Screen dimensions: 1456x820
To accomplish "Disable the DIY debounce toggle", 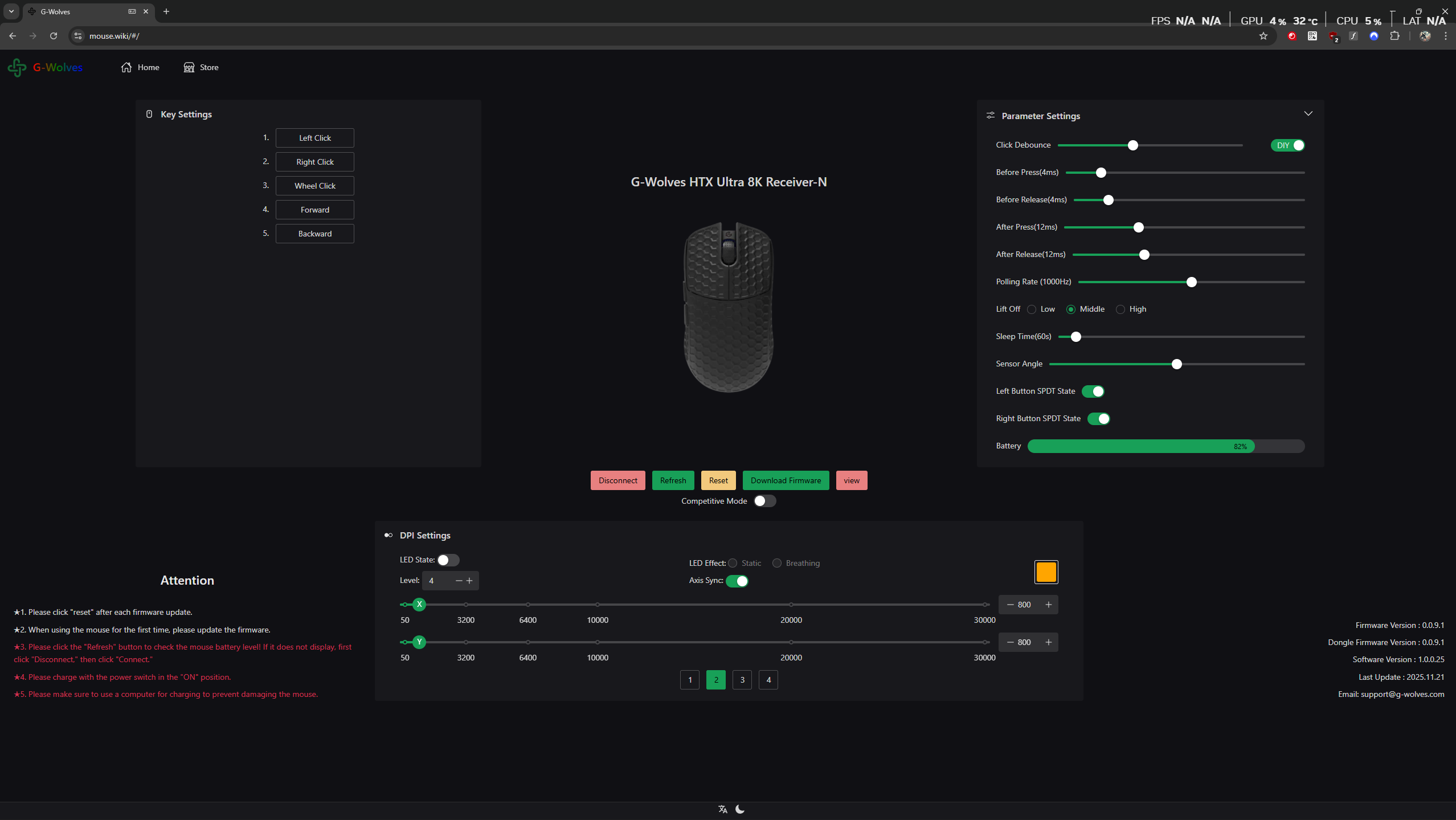I will 1287,145.
